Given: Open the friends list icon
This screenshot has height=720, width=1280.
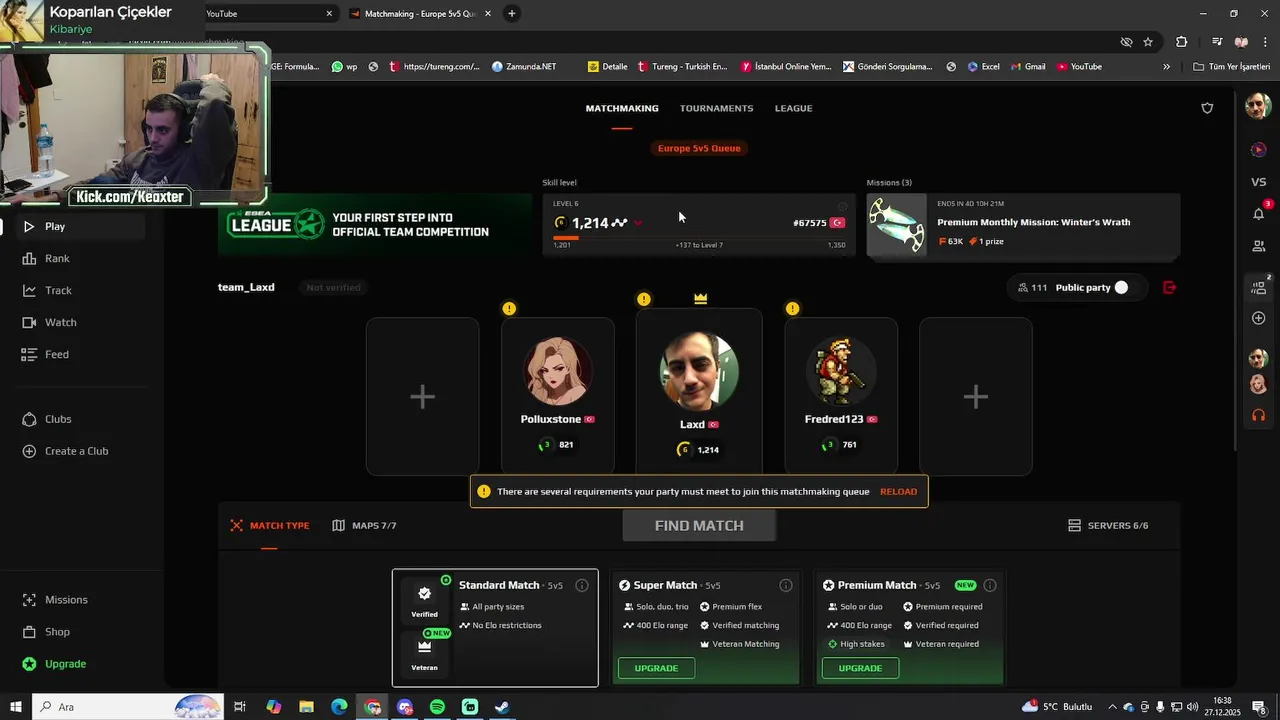Looking at the screenshot, I should (1258, 246).
